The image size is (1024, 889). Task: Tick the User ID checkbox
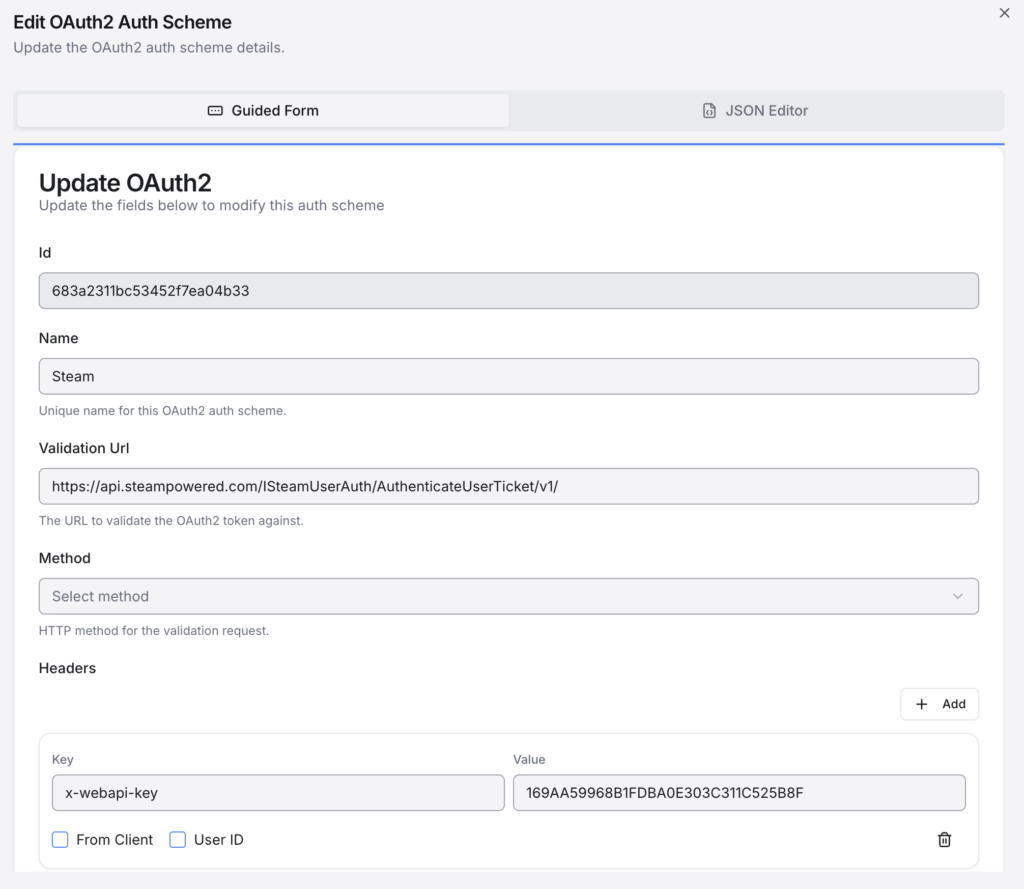(x=178, y=840)
